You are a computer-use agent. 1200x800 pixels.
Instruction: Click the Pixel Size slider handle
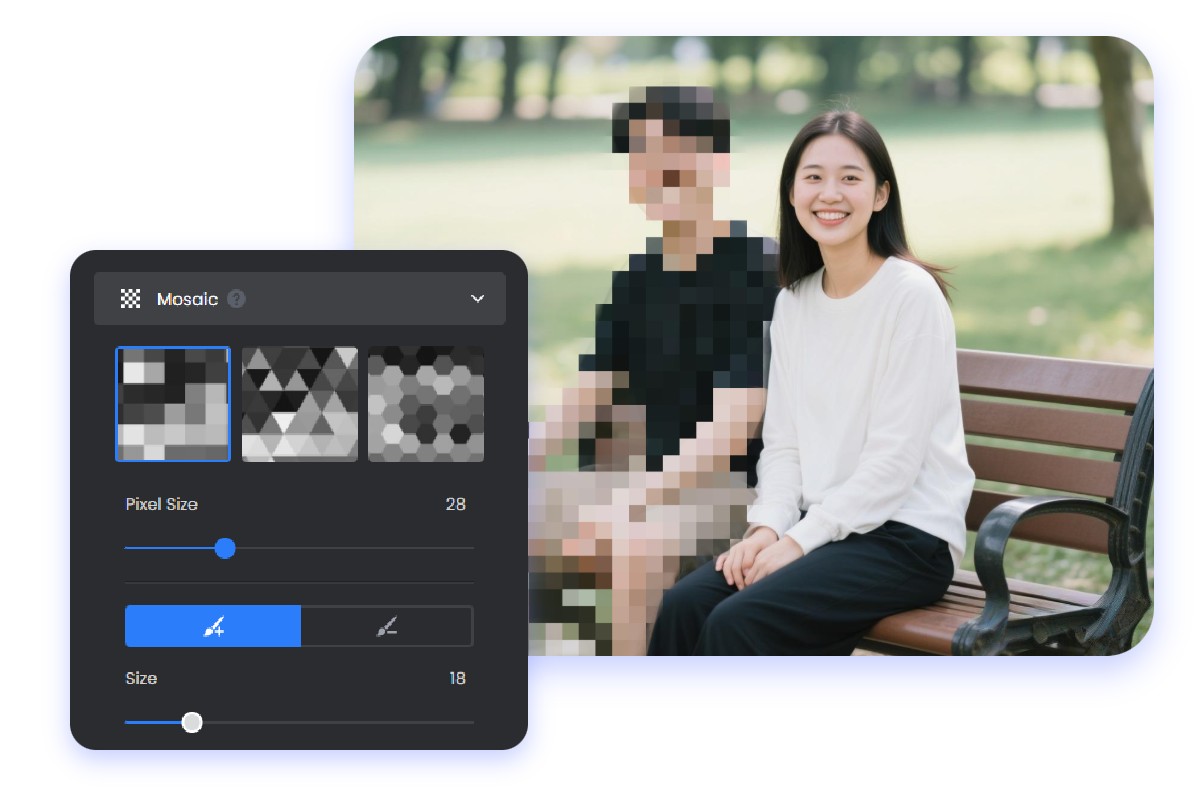point(225,548)
